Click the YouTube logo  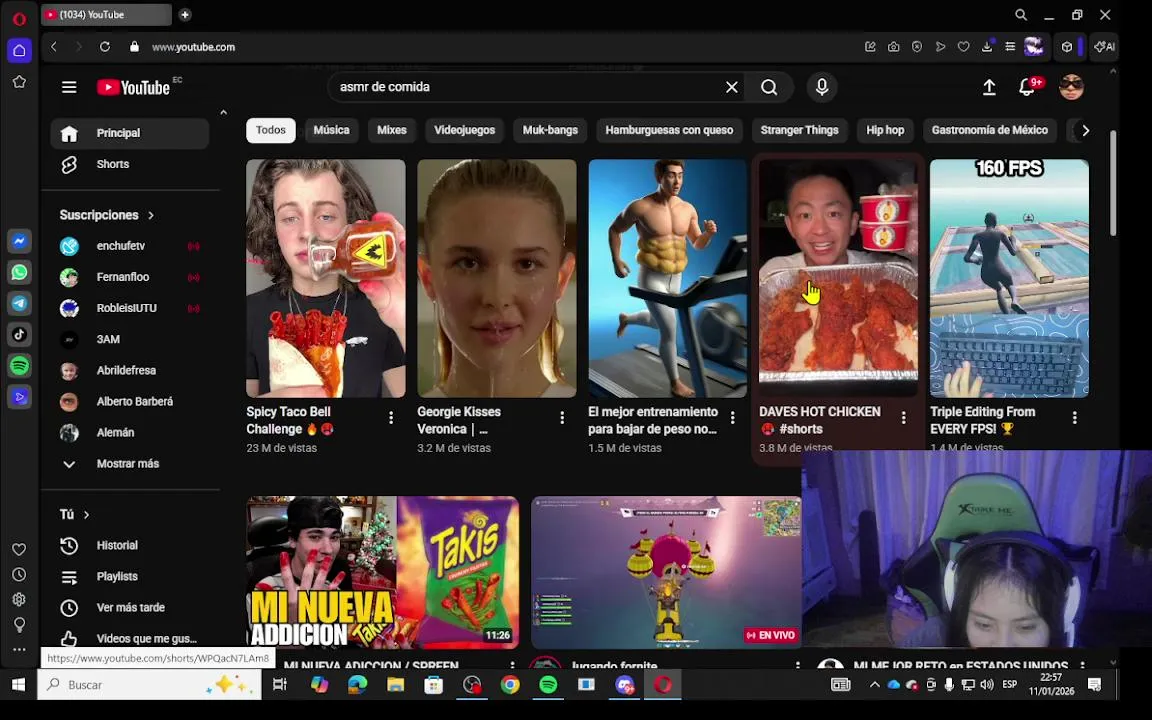pyautogui.click(x=134, y=87)
